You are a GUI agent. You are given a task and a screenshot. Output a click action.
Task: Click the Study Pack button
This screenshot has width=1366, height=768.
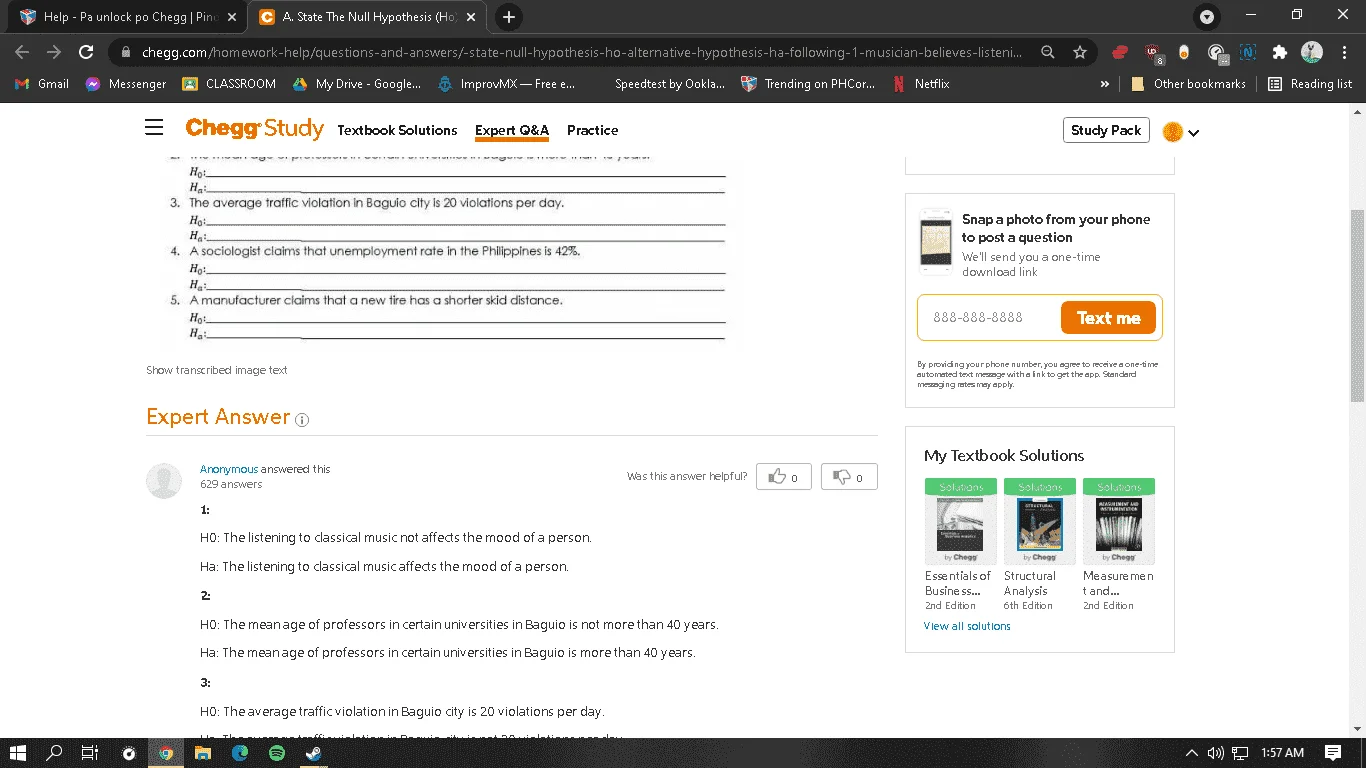coord(1106,130)
